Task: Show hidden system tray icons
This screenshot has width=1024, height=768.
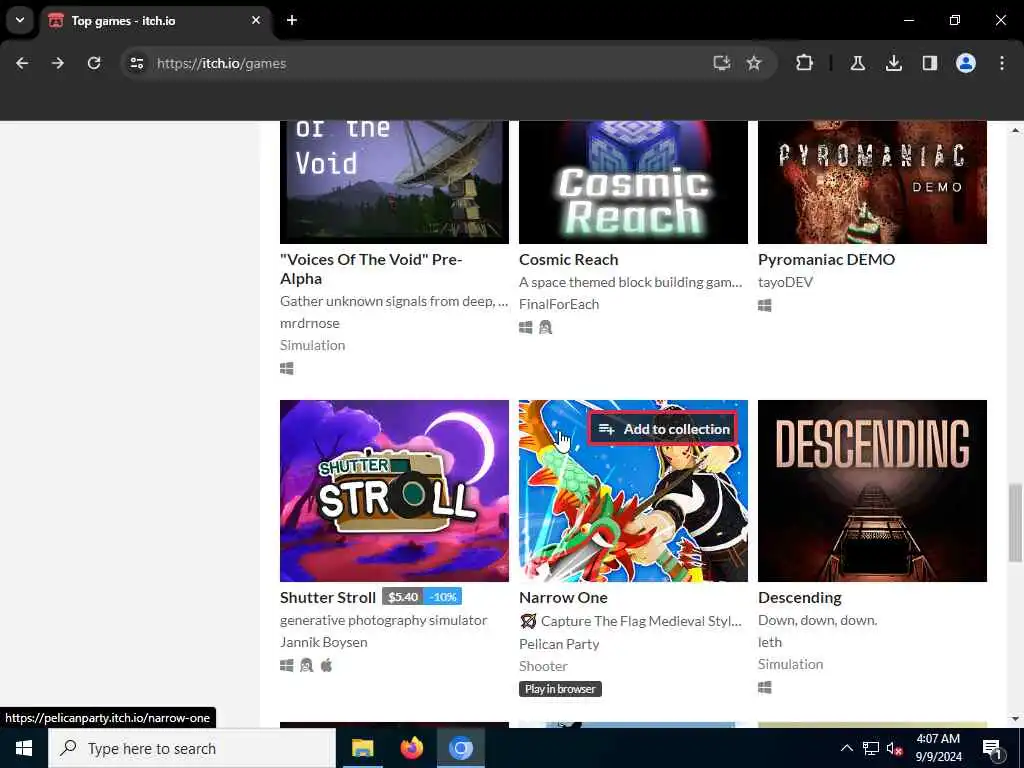Action: [x=846, y=748]
